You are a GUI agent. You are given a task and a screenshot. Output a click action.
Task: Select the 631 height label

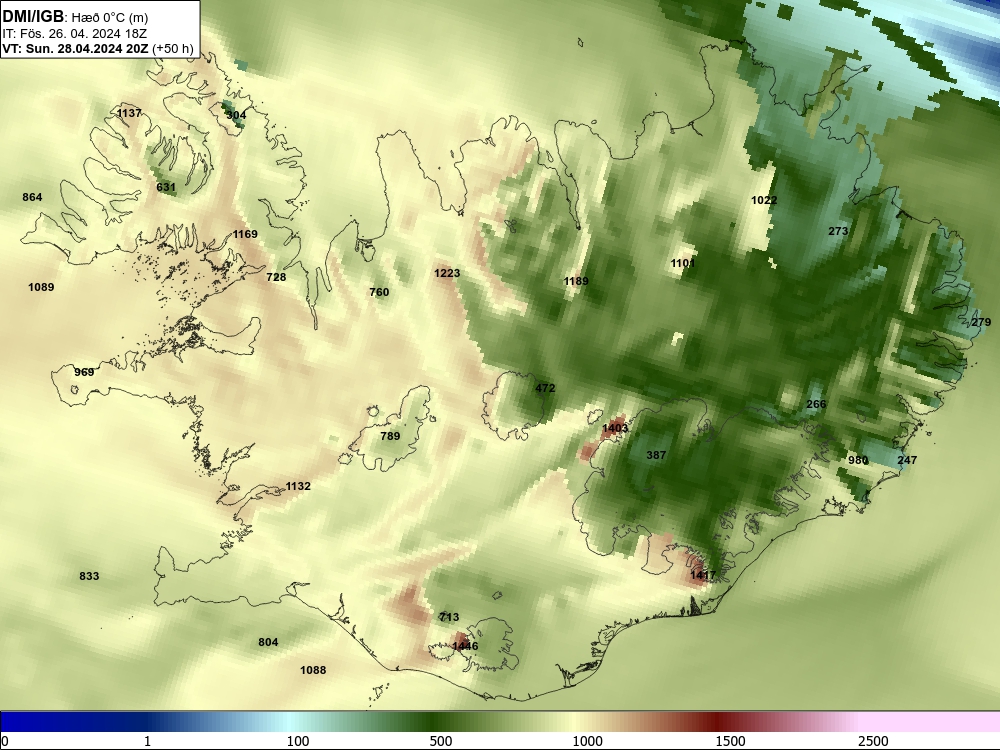166,187
